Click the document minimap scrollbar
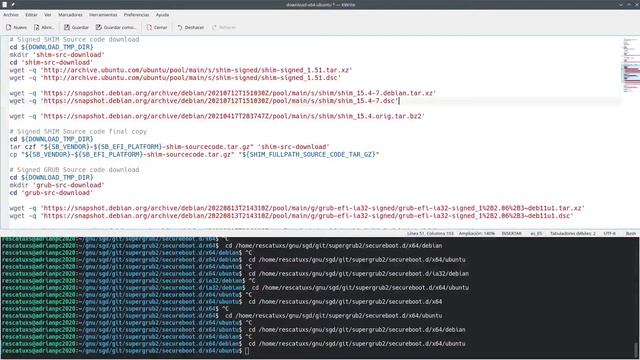640x360 pixels. (631, 131)
